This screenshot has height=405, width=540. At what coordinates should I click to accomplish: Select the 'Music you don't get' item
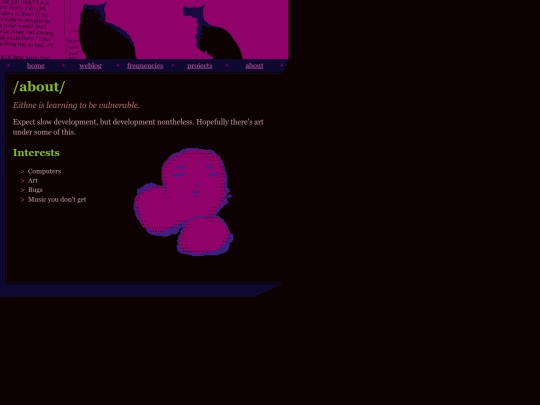[57, 199]
